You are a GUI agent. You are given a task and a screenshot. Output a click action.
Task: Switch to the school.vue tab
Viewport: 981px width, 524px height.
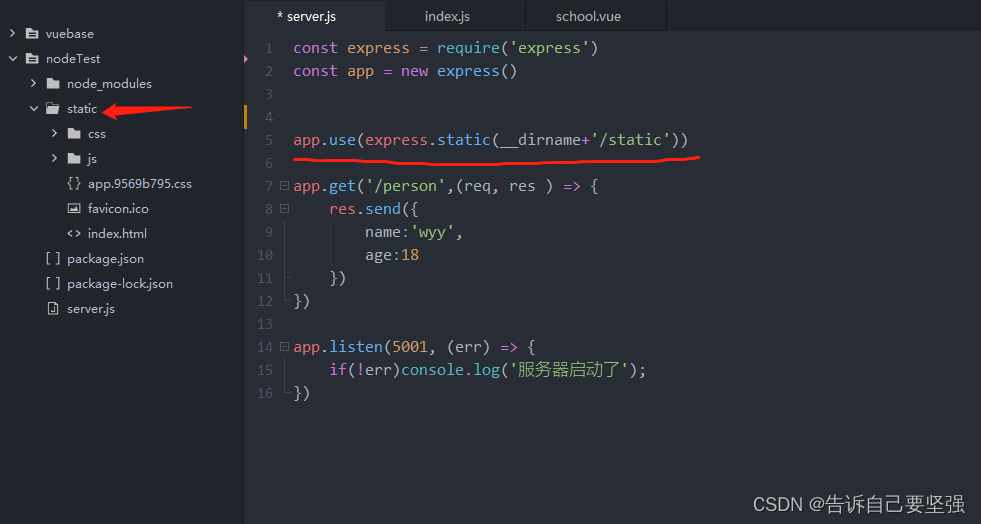coord(596,16)
